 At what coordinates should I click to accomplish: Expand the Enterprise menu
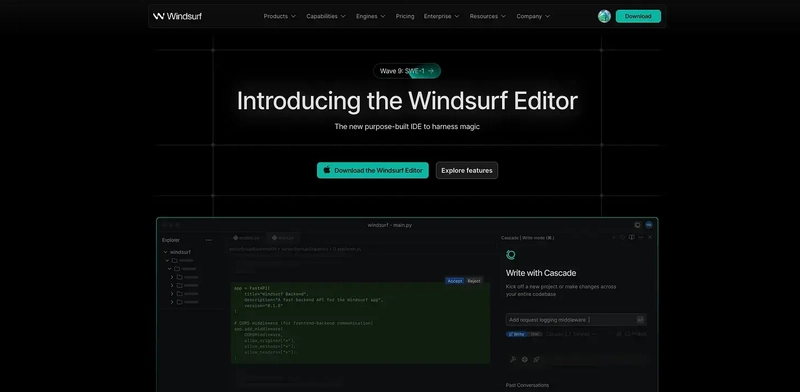coord(442,16)
